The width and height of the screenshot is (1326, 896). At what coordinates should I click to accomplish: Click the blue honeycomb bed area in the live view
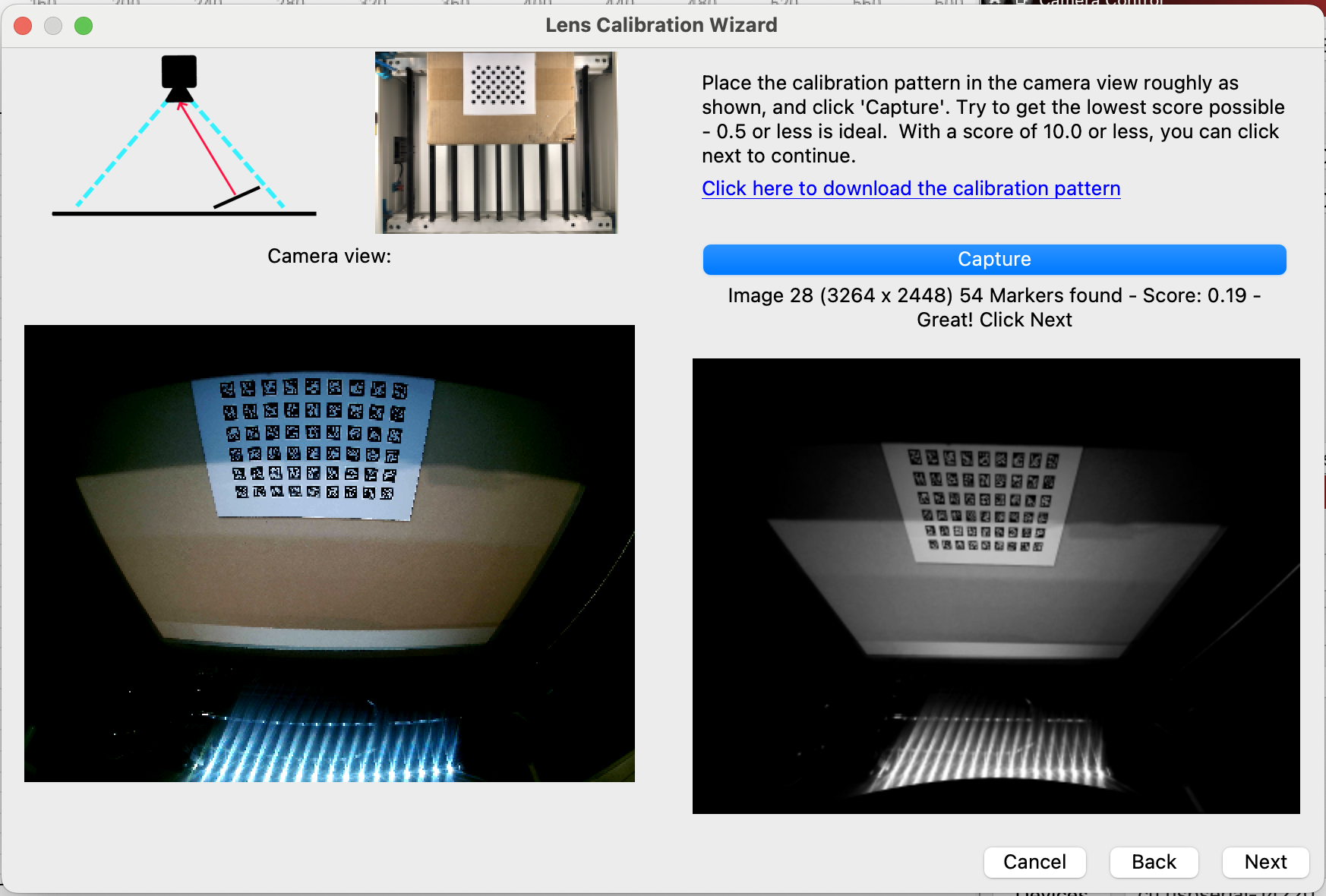pyautogui.click(x=327, y=740)
